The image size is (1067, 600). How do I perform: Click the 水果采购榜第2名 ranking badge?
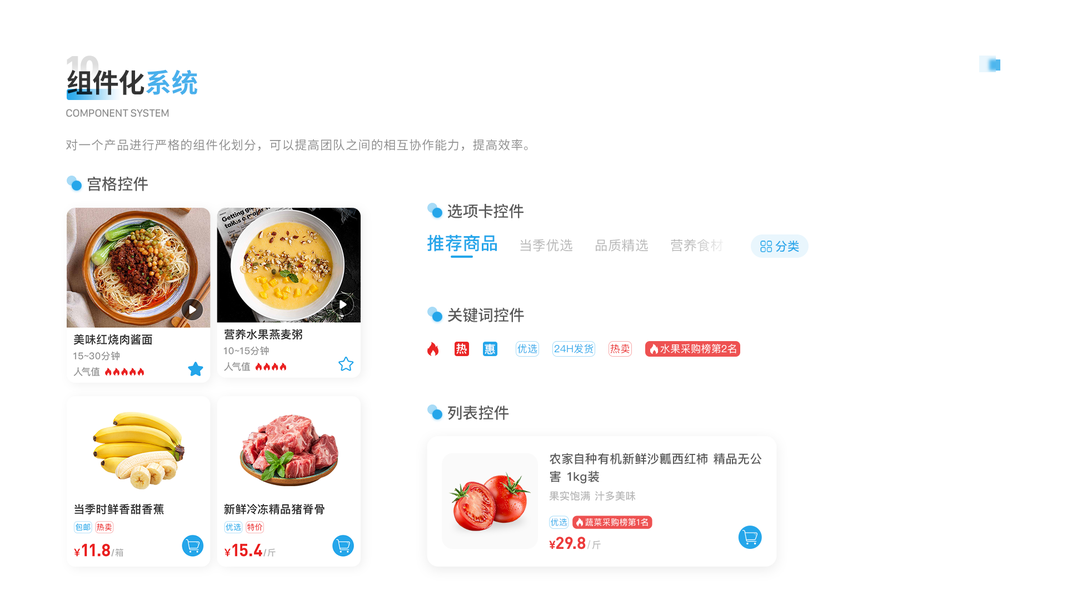692,349
